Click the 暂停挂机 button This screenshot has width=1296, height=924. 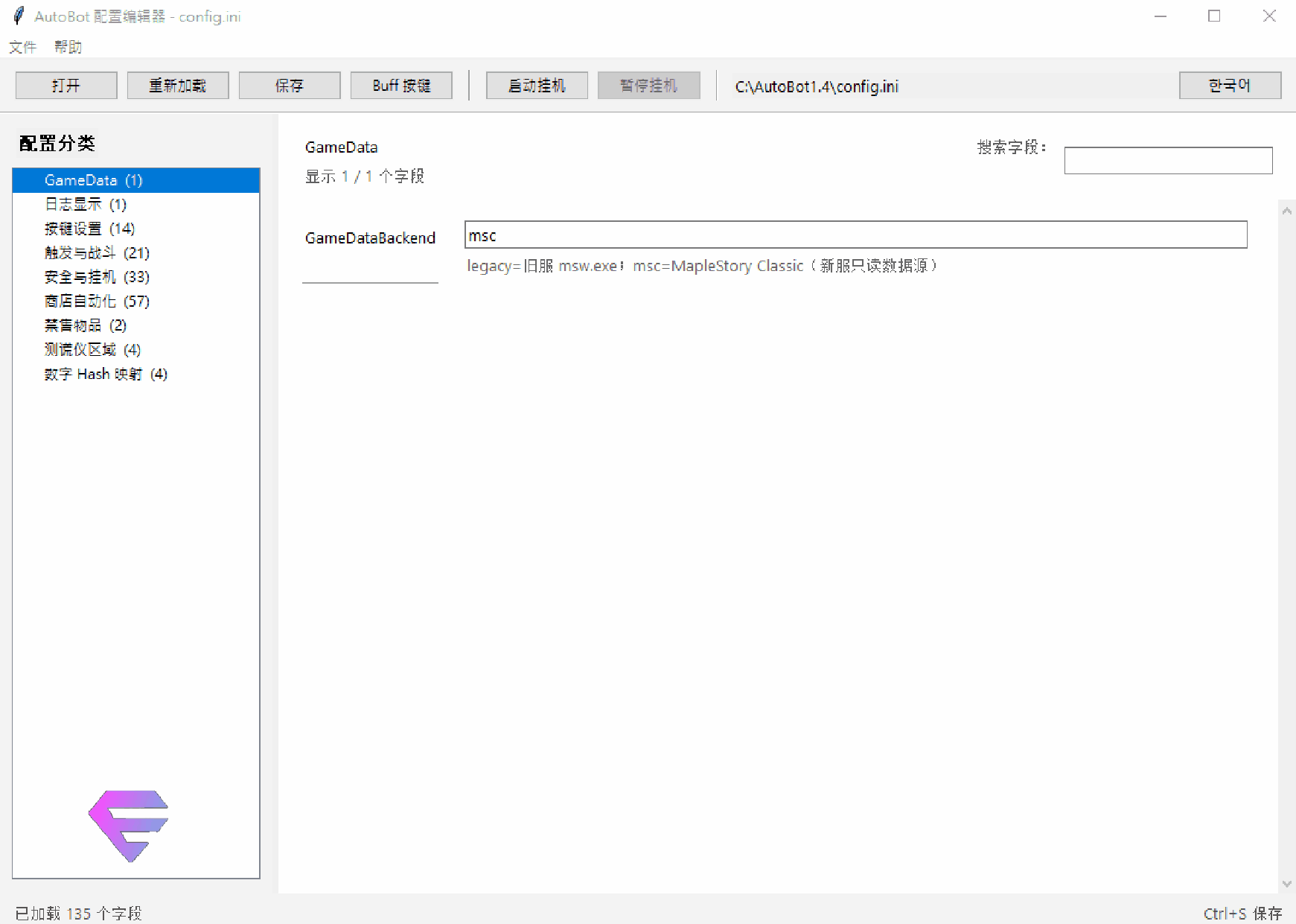pos(648,86)
